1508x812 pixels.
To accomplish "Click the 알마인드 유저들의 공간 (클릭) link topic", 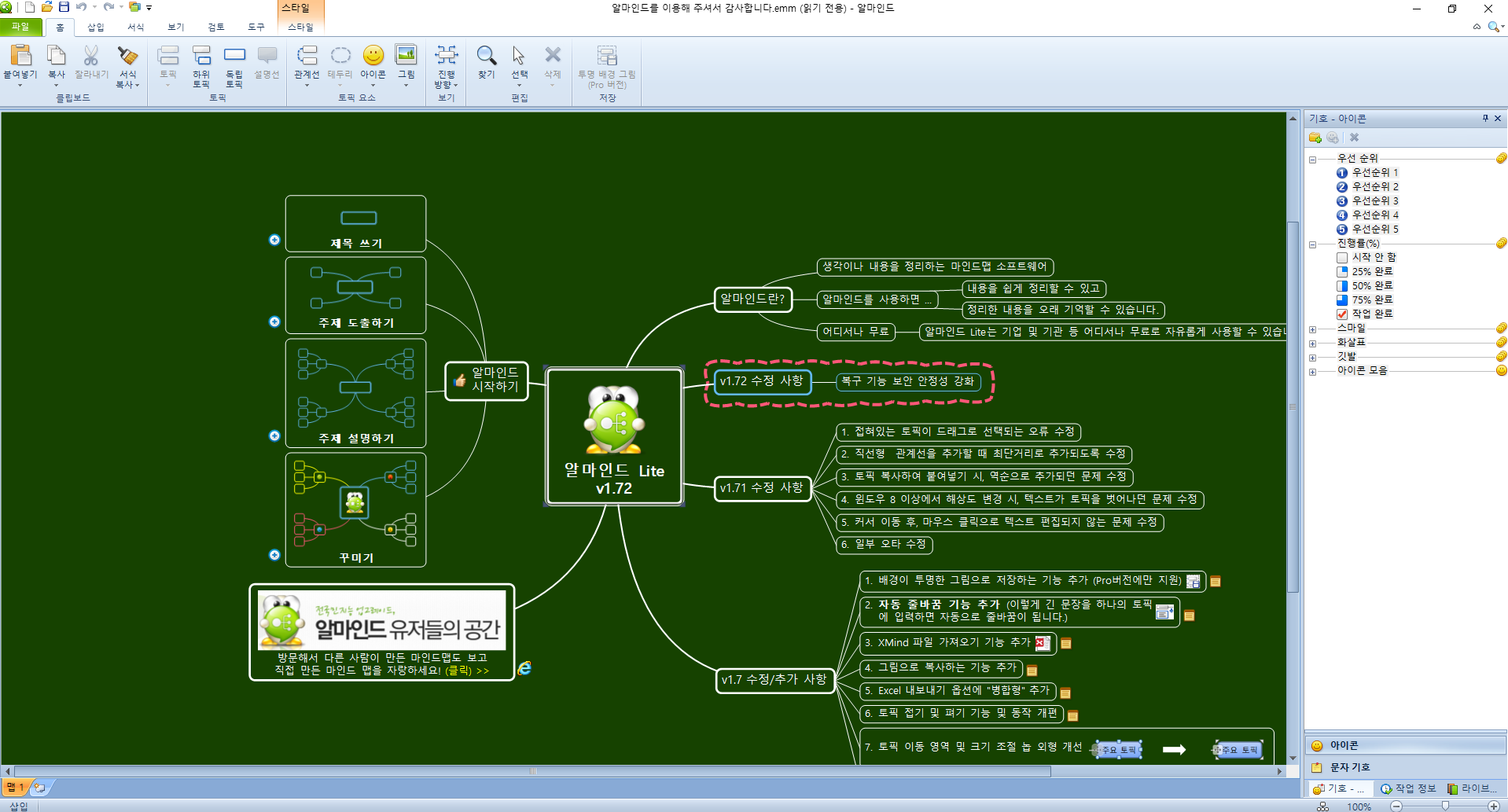I will (382, 633).
